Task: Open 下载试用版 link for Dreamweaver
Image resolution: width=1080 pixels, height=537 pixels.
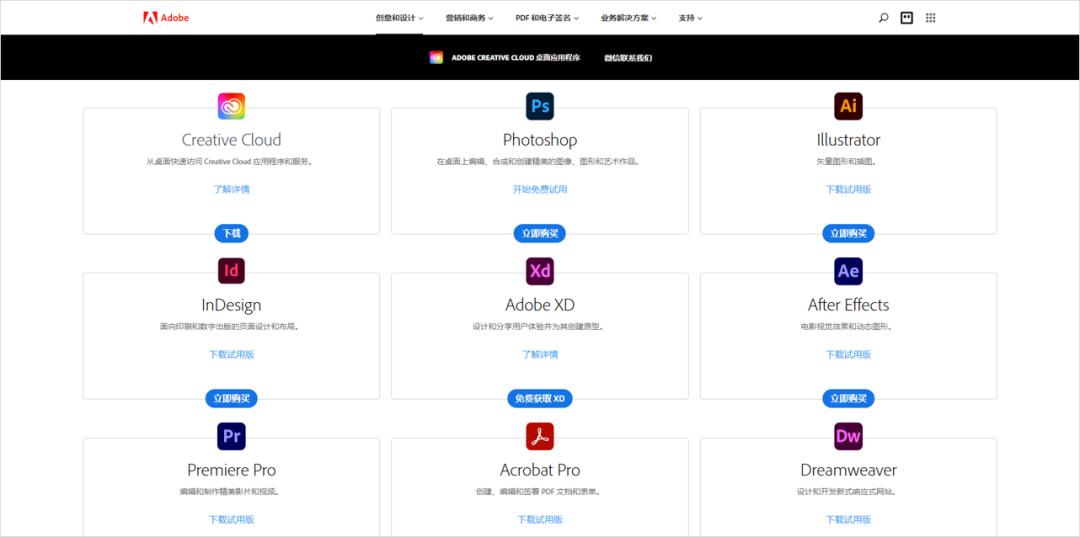Action: click(x=849, y=519)
